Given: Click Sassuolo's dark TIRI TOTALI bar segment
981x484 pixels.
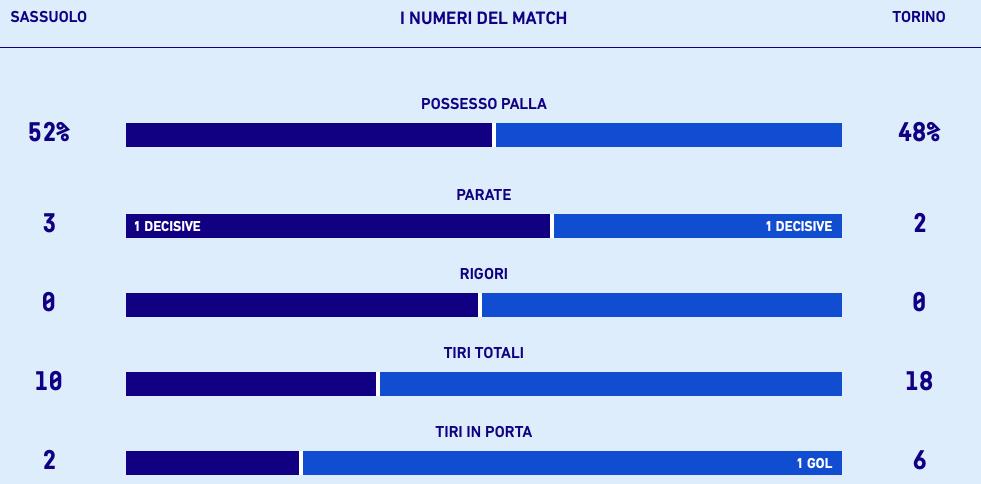Looking at the screenshot, I should tap(250, 384).
